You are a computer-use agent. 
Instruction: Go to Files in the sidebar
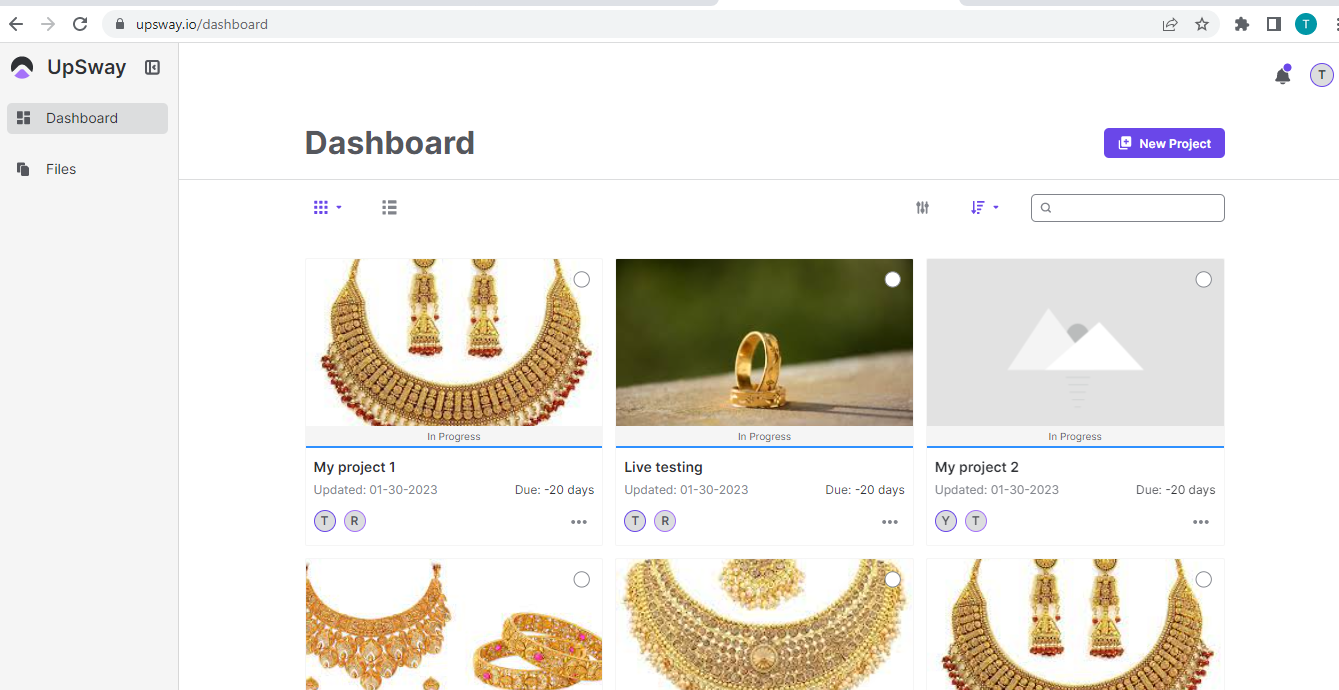point(60,169)
